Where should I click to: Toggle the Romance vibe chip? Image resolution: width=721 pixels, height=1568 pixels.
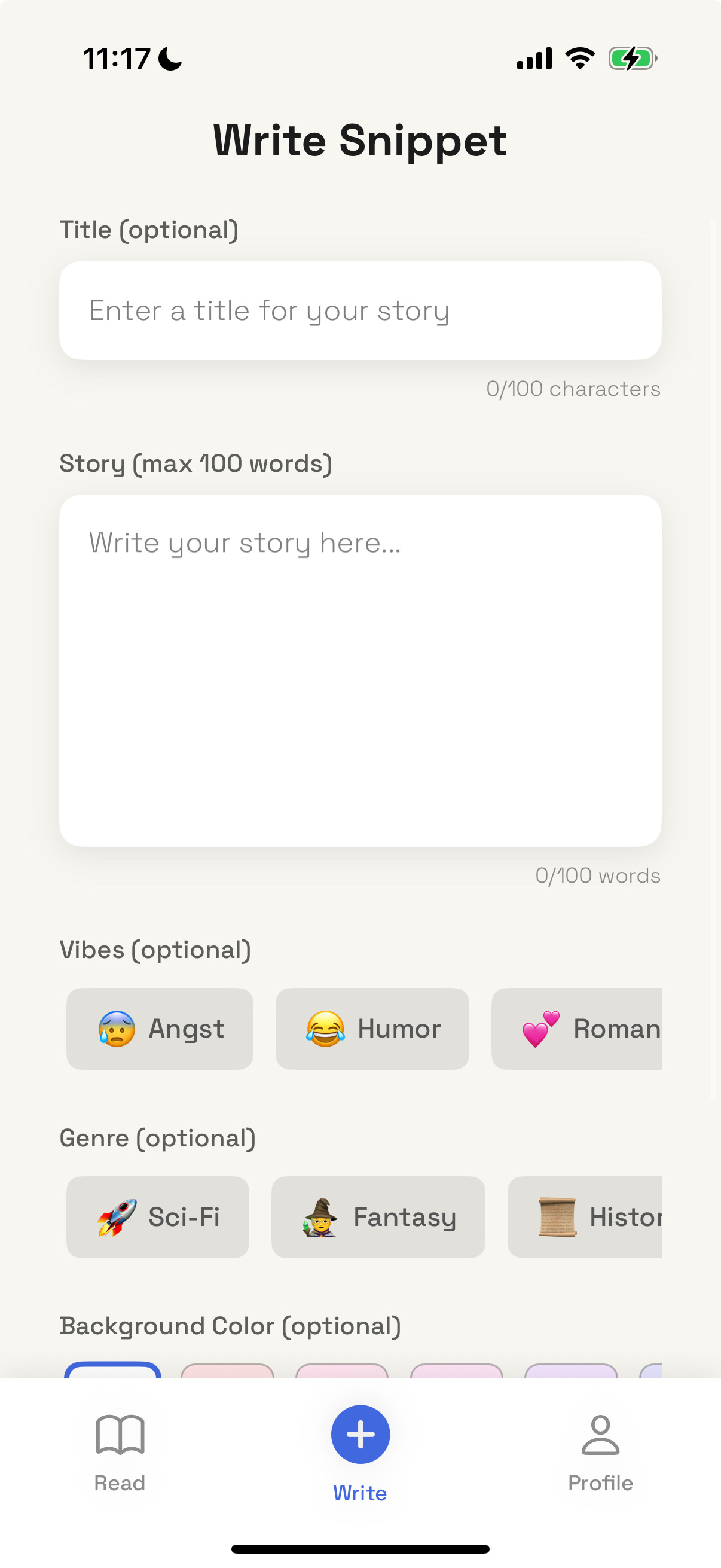[577, 1029]
